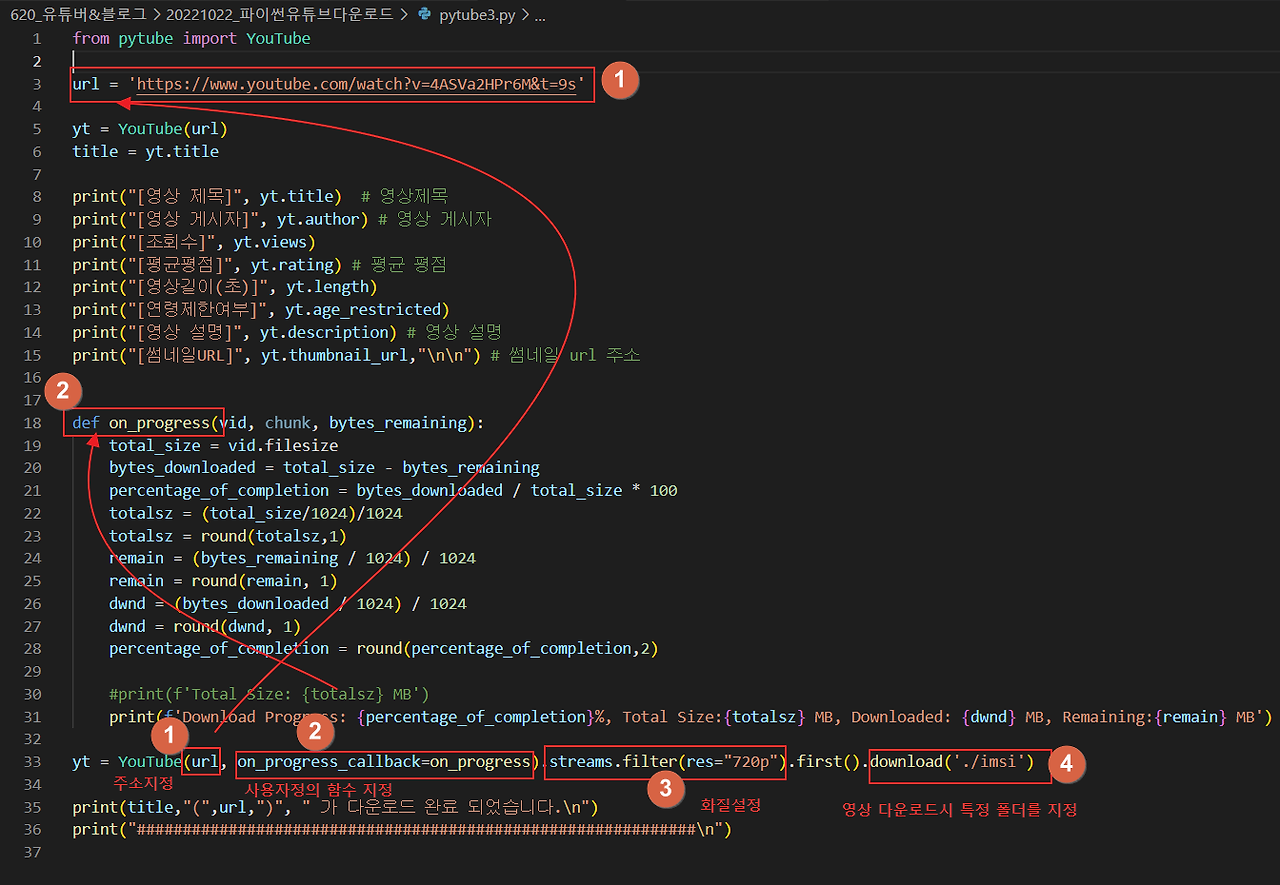Open pytube3.py breadcrumb item
This screenshot has width=1280, height=885.
(x=478, y=15)
